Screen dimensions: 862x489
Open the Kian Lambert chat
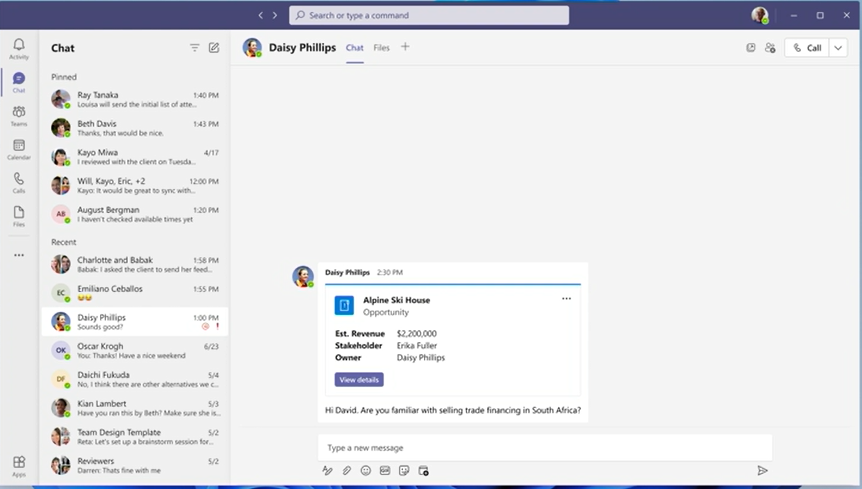tap(135, 408)
